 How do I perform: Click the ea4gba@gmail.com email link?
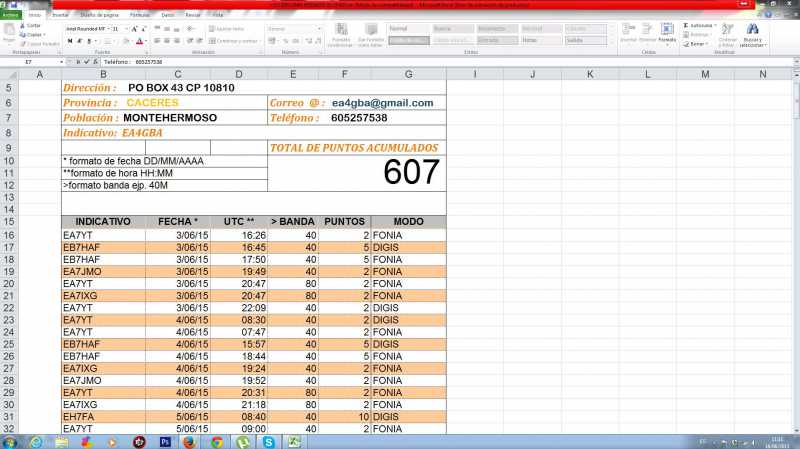coord(382,103)
